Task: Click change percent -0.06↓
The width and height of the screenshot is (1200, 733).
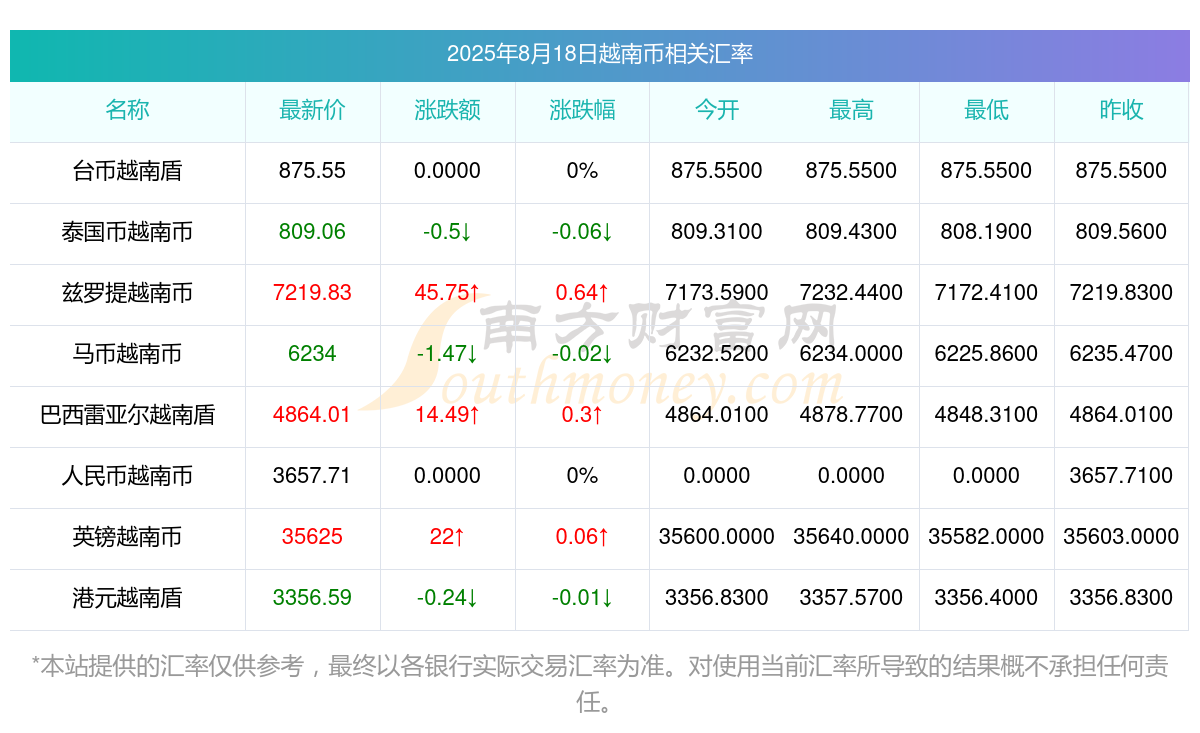Action: (582, 232)
